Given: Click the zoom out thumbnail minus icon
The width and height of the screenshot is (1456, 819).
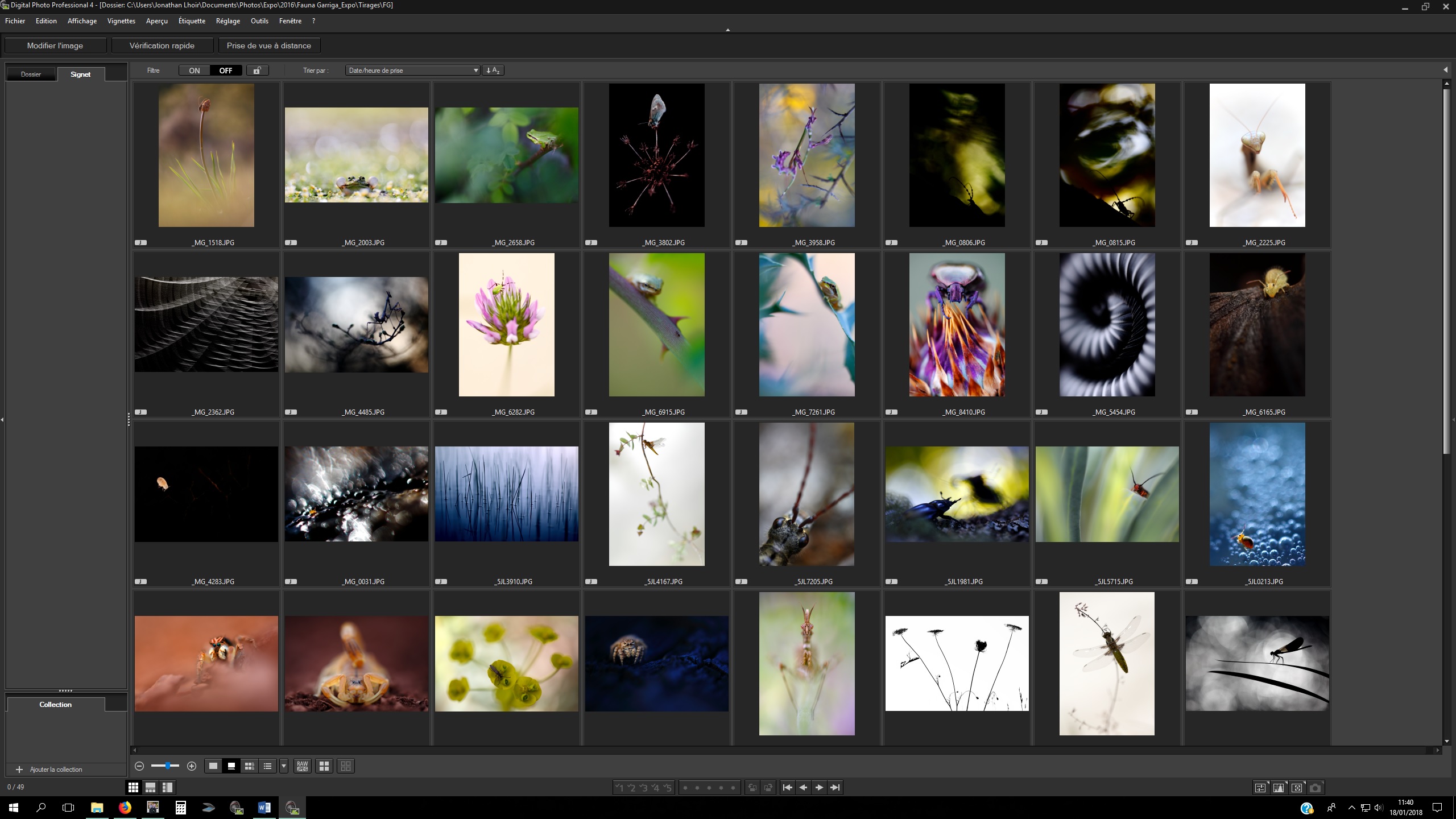Looking at the screenshot, I should coord(139,766).
